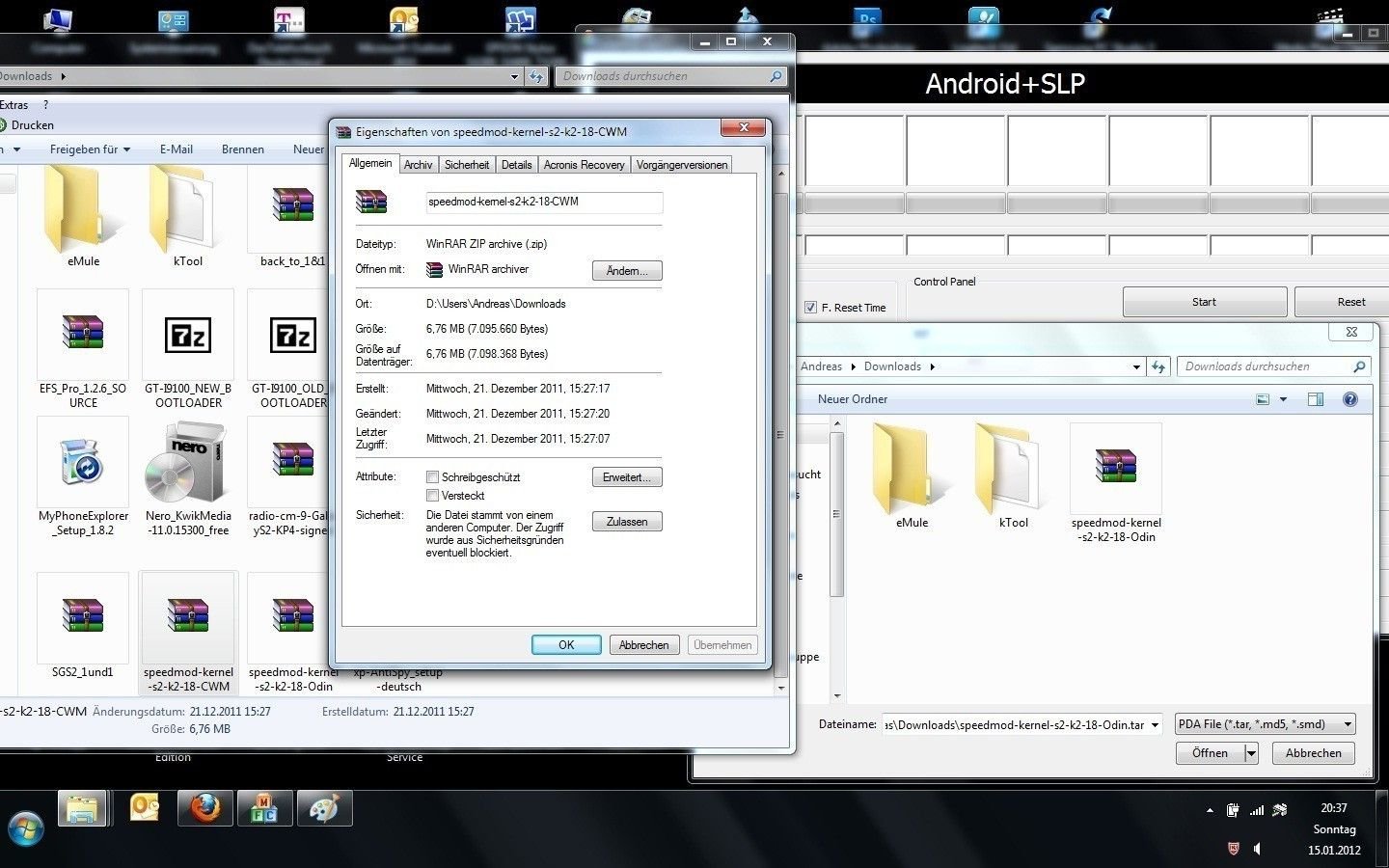Open the Öffnen button split arrow
The image size is (1389, 868).
[1251, 753]
